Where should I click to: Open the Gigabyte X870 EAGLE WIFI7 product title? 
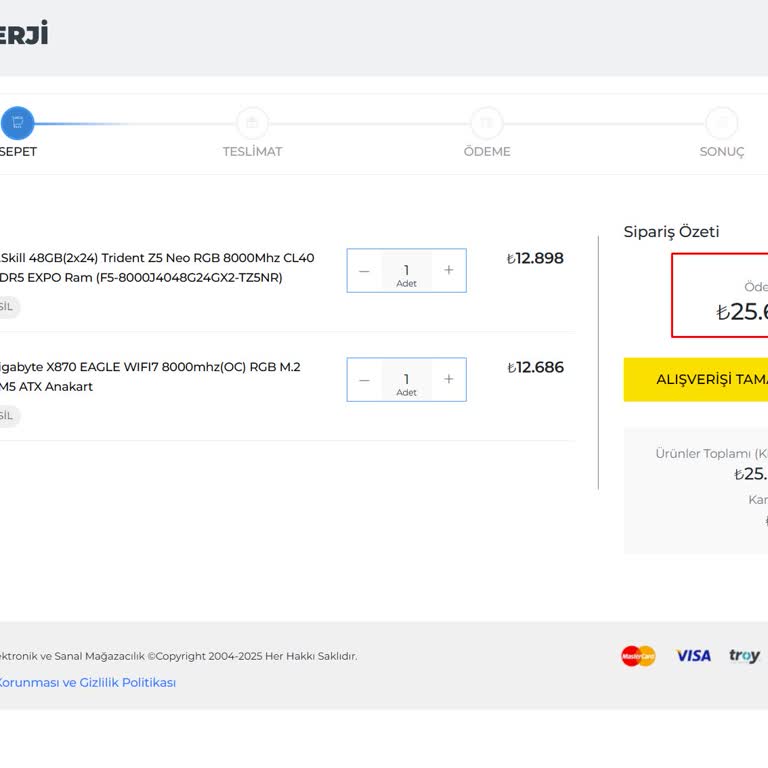[150, 377]
